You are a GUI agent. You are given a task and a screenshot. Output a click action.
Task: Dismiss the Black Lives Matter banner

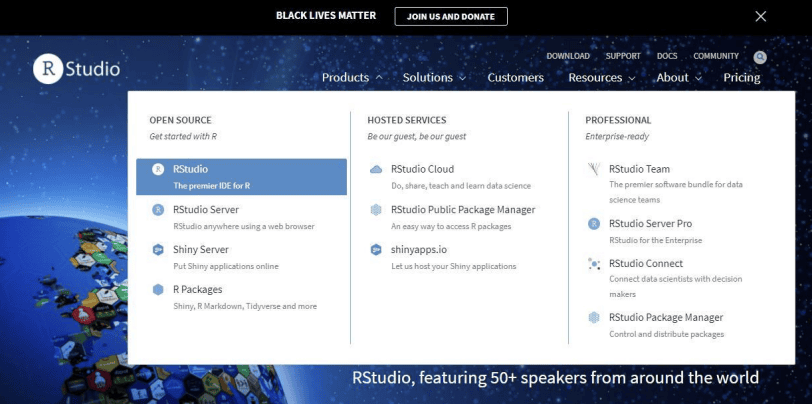click(761, 16)
